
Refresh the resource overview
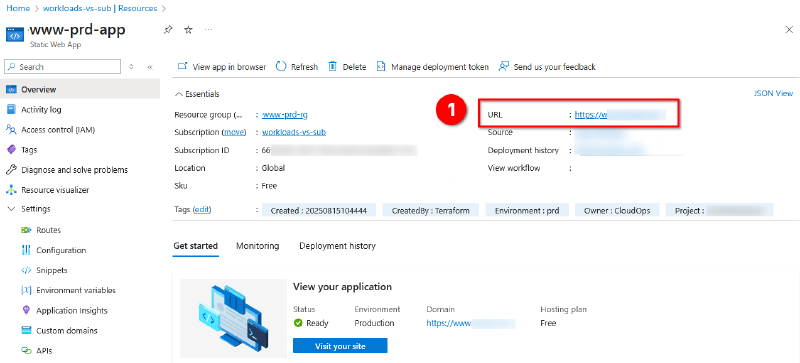click(297, 67)
